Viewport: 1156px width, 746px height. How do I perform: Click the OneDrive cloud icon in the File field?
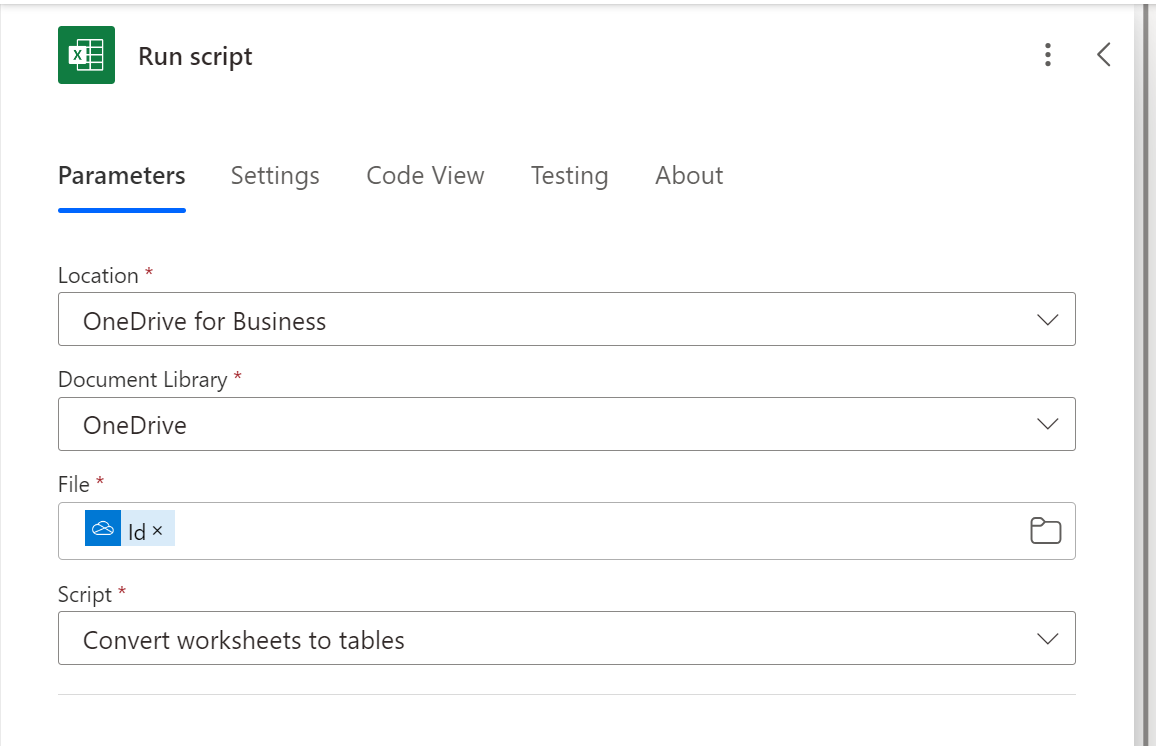[x=103, y=529]
